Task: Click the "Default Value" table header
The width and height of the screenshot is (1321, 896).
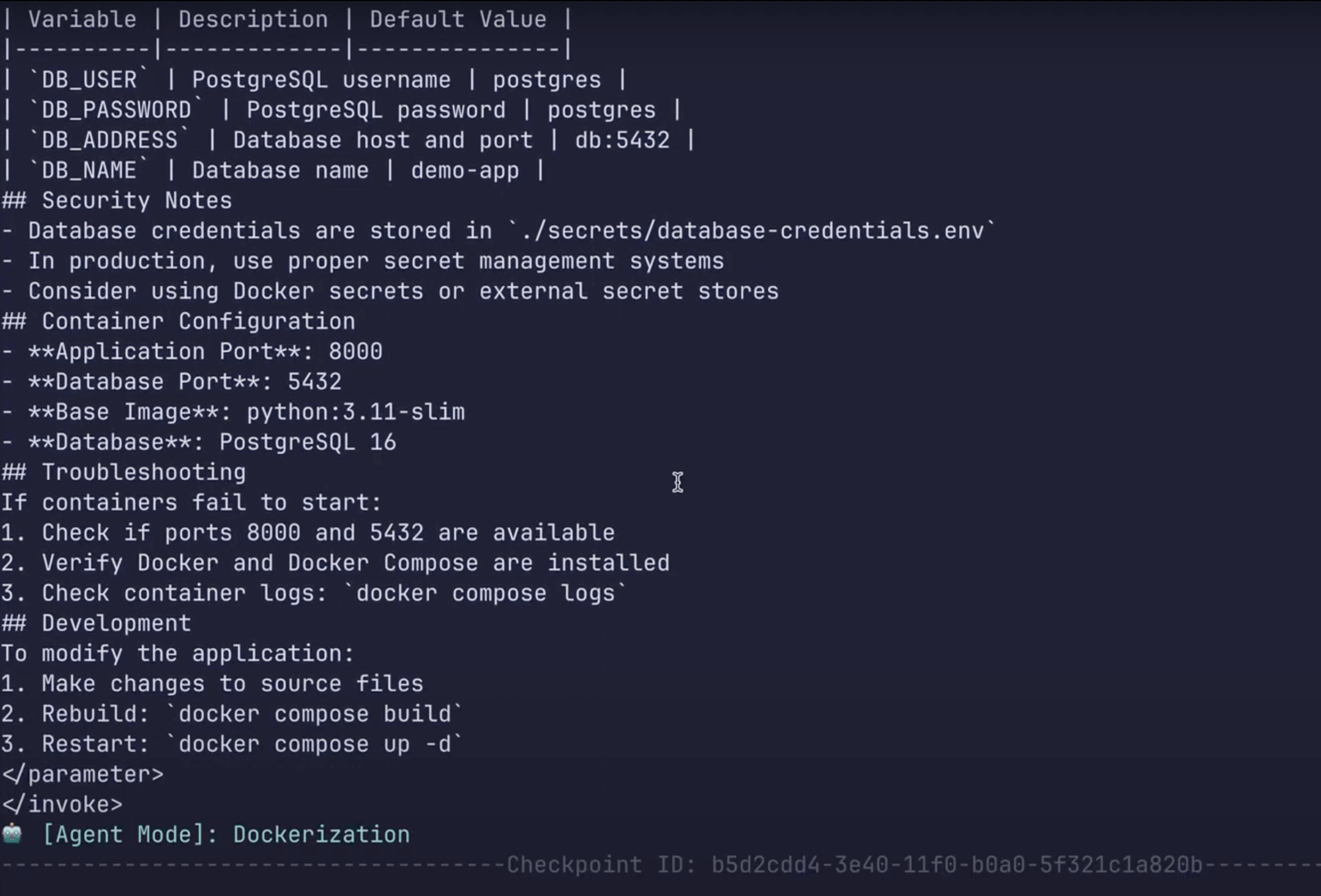Action: click(x=458, y=19)
